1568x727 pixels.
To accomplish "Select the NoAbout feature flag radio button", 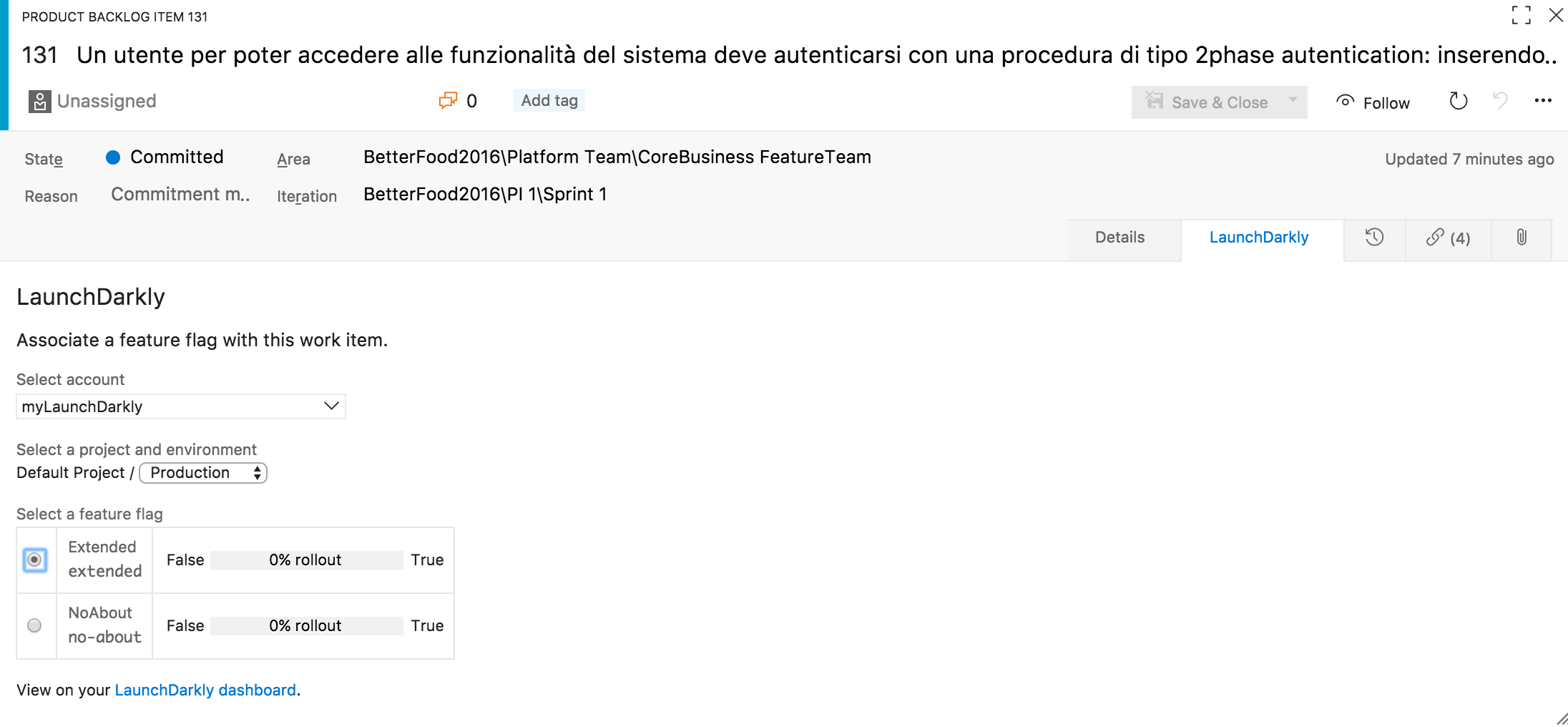I will [34, 625].
